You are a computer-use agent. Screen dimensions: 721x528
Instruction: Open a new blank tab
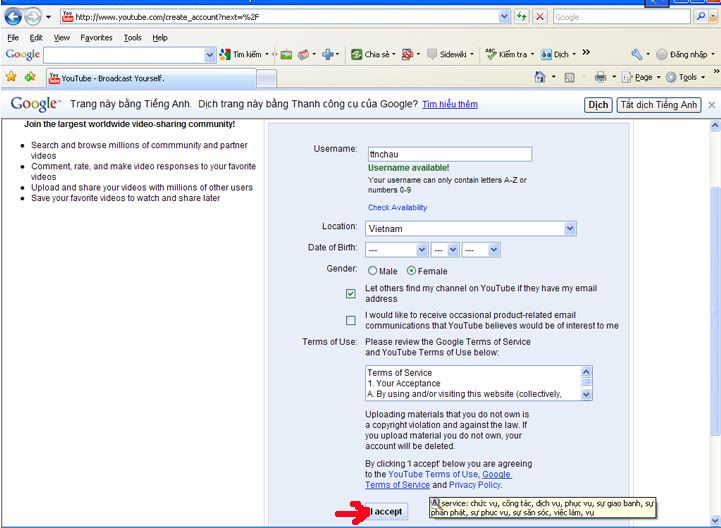pos(267,79)
